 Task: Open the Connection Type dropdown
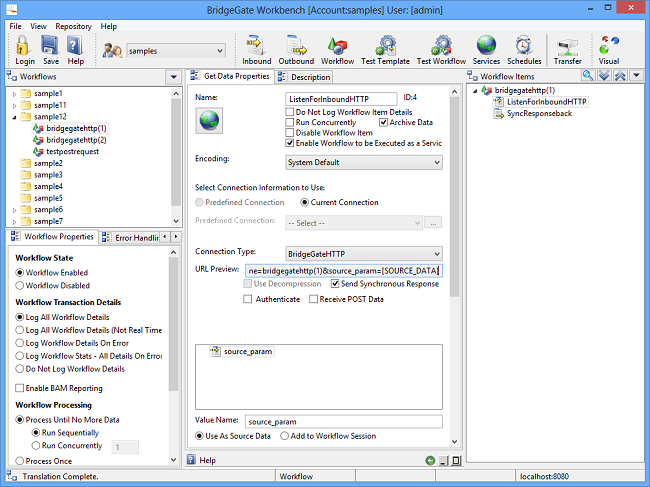pos(364,253)
